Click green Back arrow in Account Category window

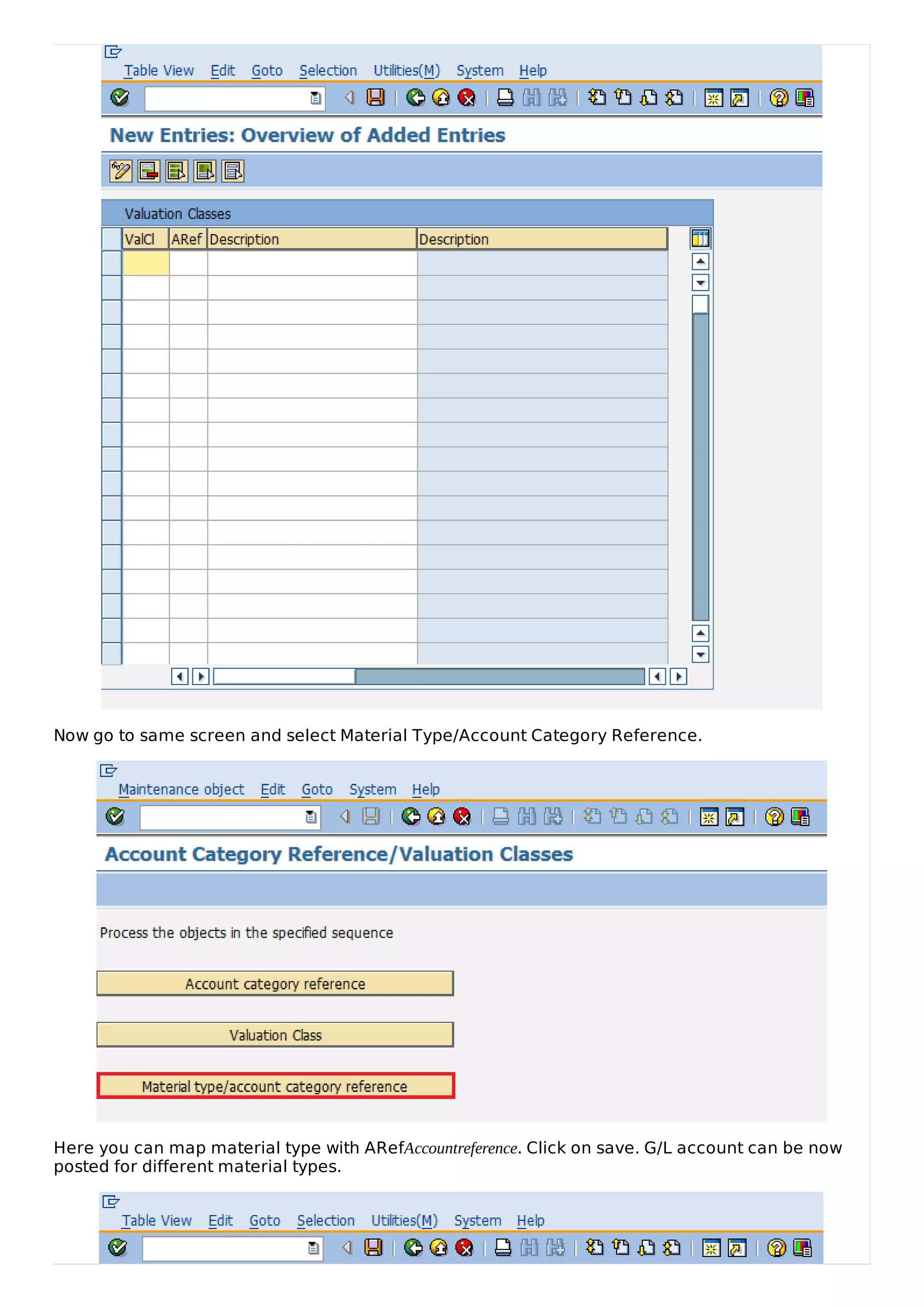(411, 817)
